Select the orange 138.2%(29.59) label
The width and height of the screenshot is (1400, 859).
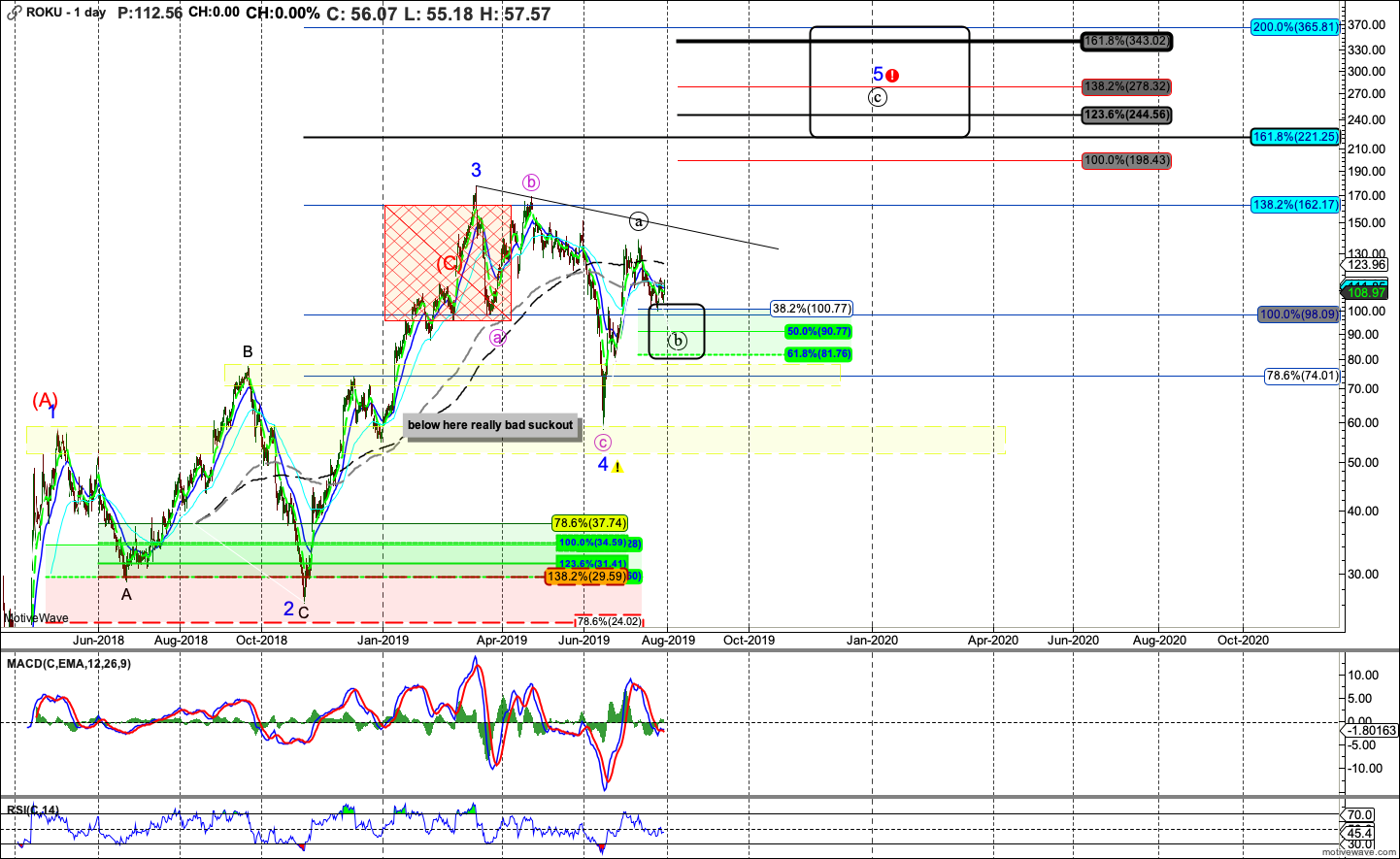[x=585, y=577]
